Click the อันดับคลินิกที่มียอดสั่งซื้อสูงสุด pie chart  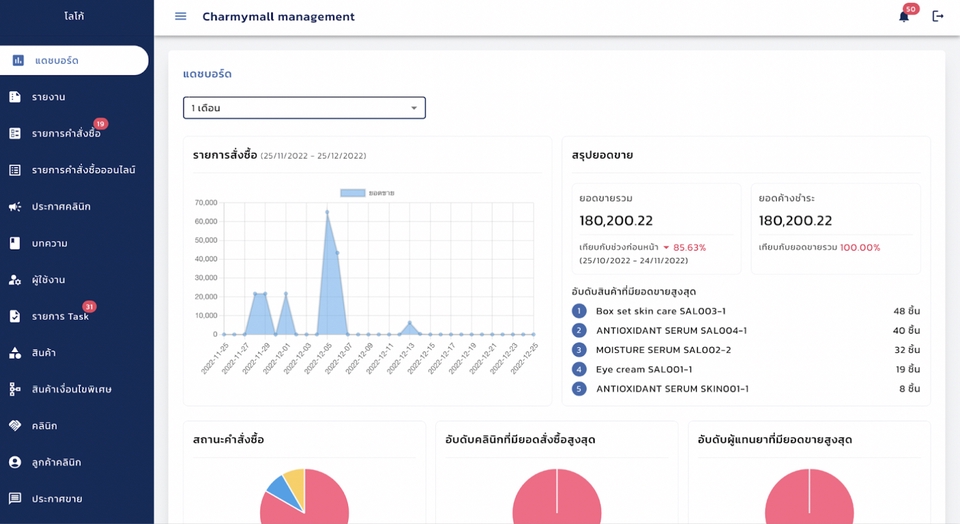coord(557,496)
